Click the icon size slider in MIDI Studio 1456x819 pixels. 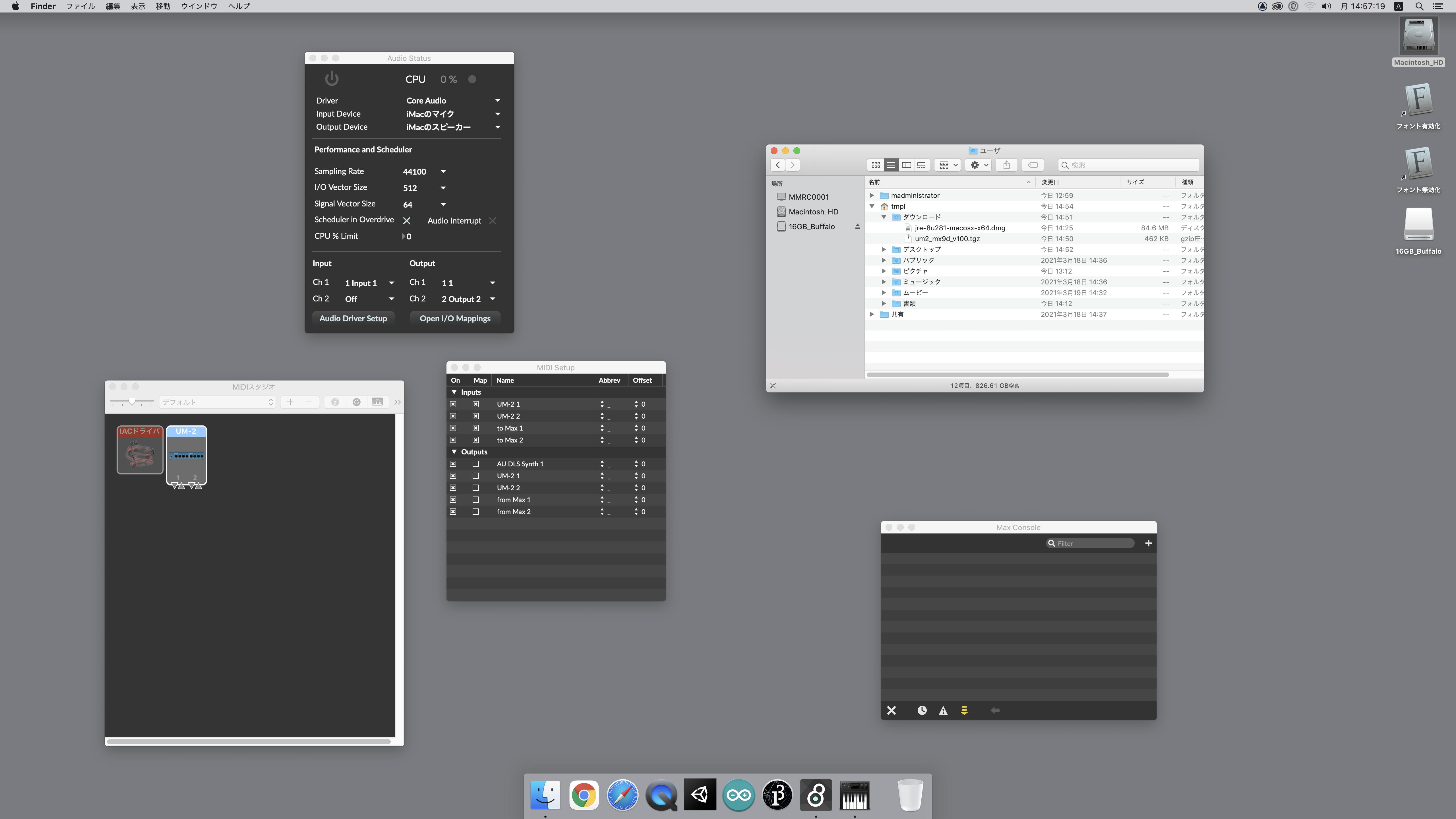(x=132, y=402)
